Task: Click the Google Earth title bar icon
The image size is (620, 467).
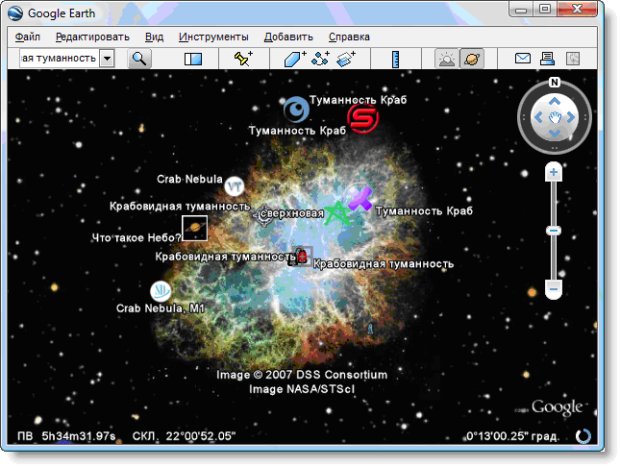Action: click(15, 13)
